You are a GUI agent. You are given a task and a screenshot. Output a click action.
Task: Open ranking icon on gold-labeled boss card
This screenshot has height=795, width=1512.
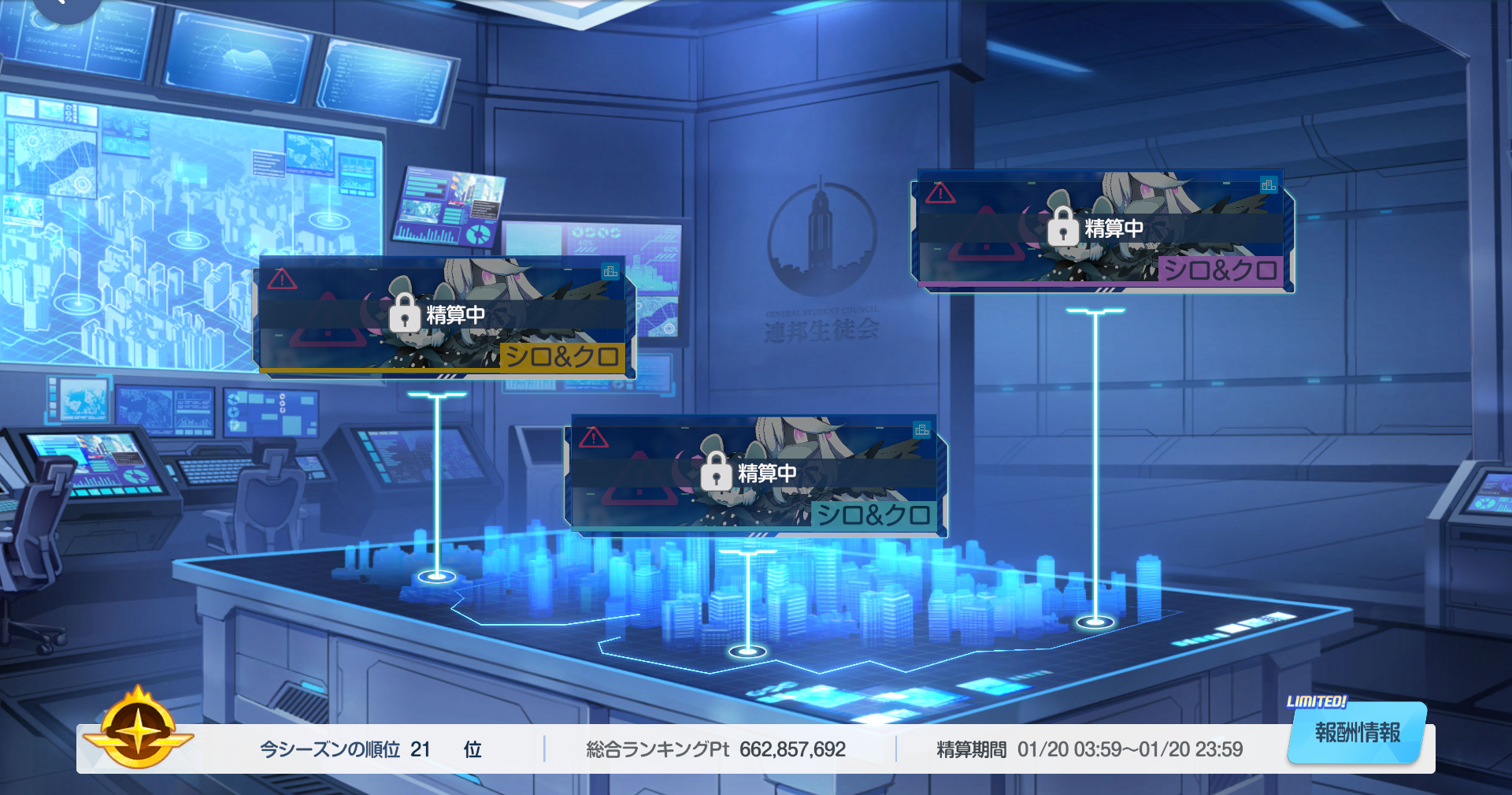coord(610,272)
